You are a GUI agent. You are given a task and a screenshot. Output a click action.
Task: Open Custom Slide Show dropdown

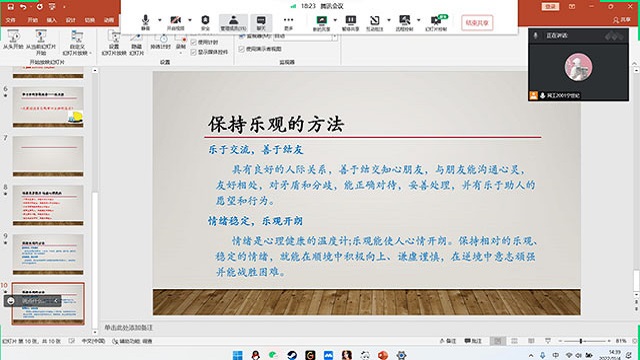coord(77,42)
